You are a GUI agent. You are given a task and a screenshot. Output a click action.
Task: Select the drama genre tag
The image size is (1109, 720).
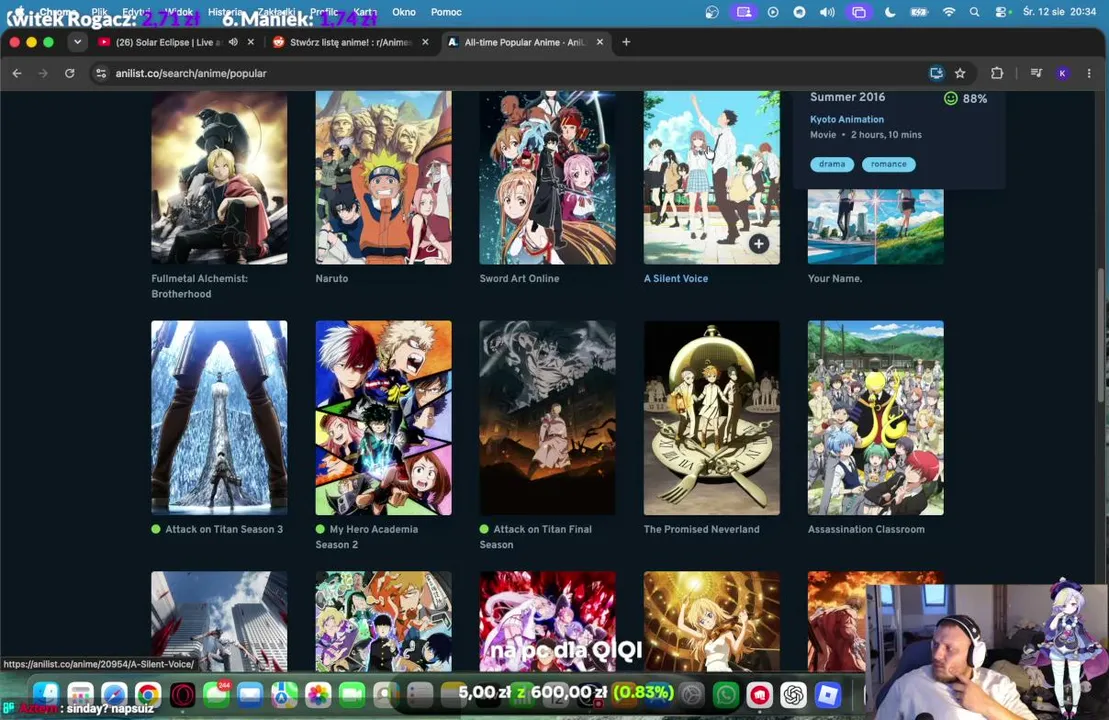point(832,164)
